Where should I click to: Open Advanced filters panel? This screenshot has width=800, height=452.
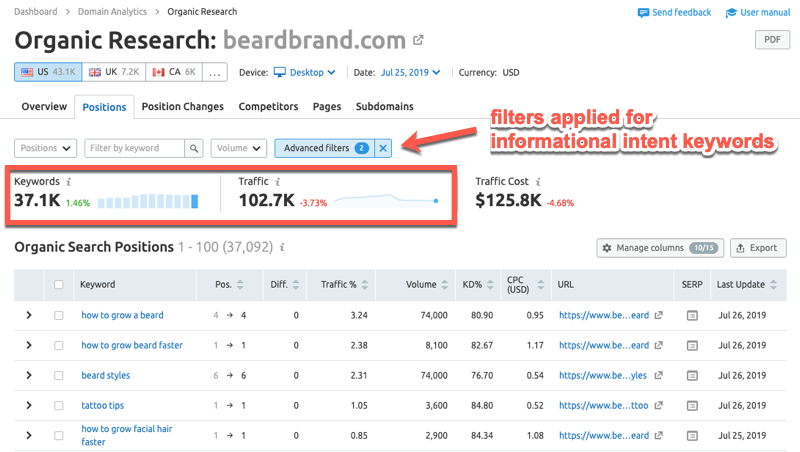[324, 148]
